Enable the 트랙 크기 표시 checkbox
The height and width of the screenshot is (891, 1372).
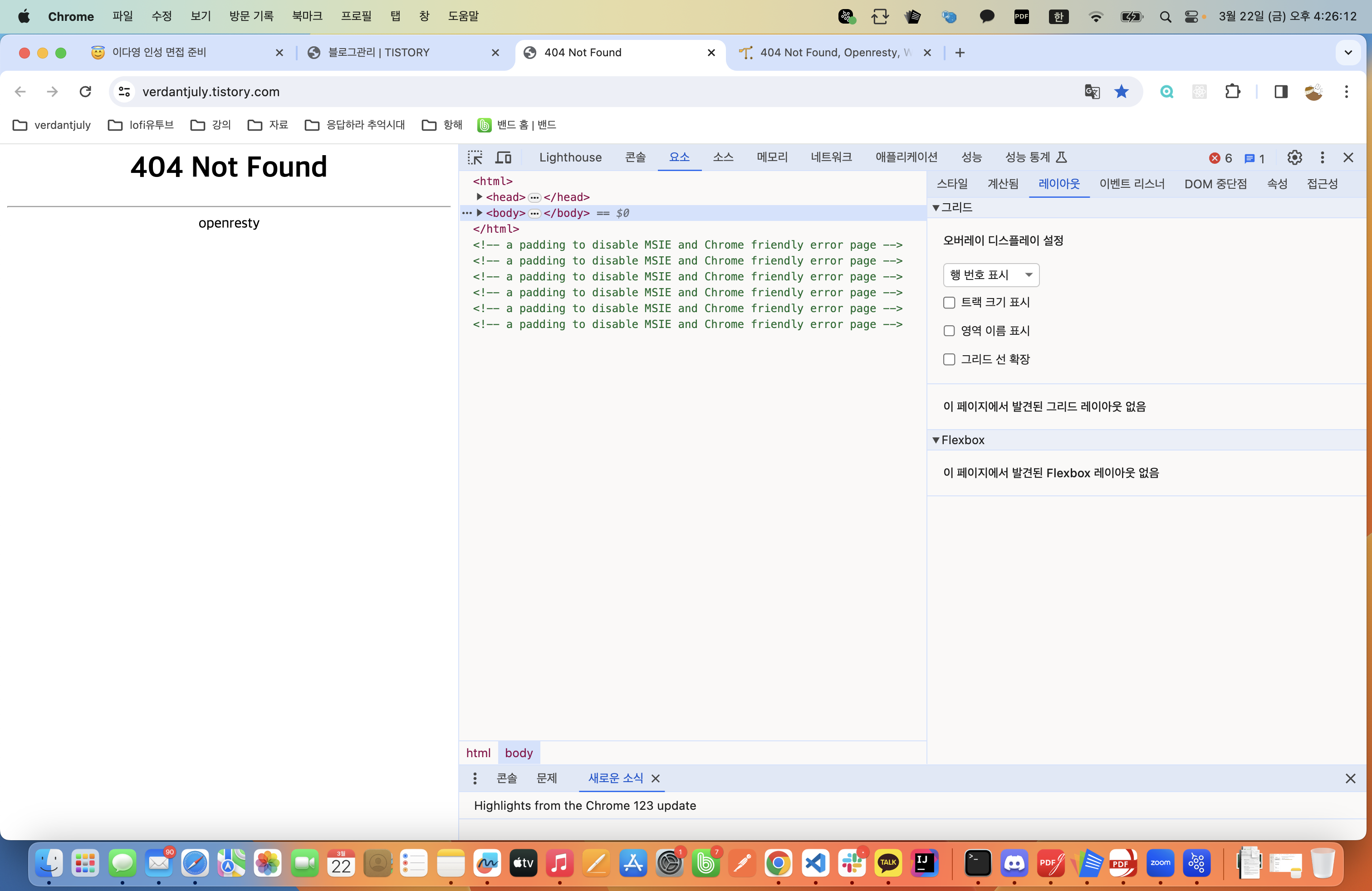pos(949,303)
